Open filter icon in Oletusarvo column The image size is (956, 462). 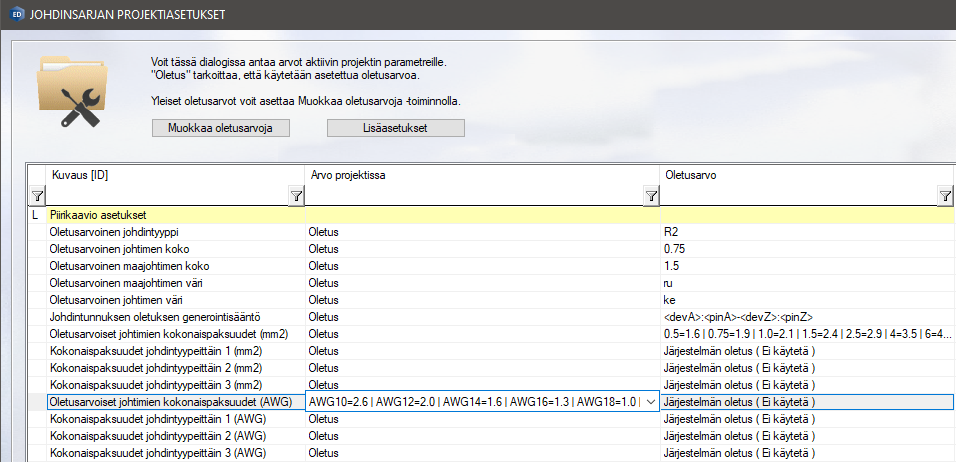coord(945,196)
